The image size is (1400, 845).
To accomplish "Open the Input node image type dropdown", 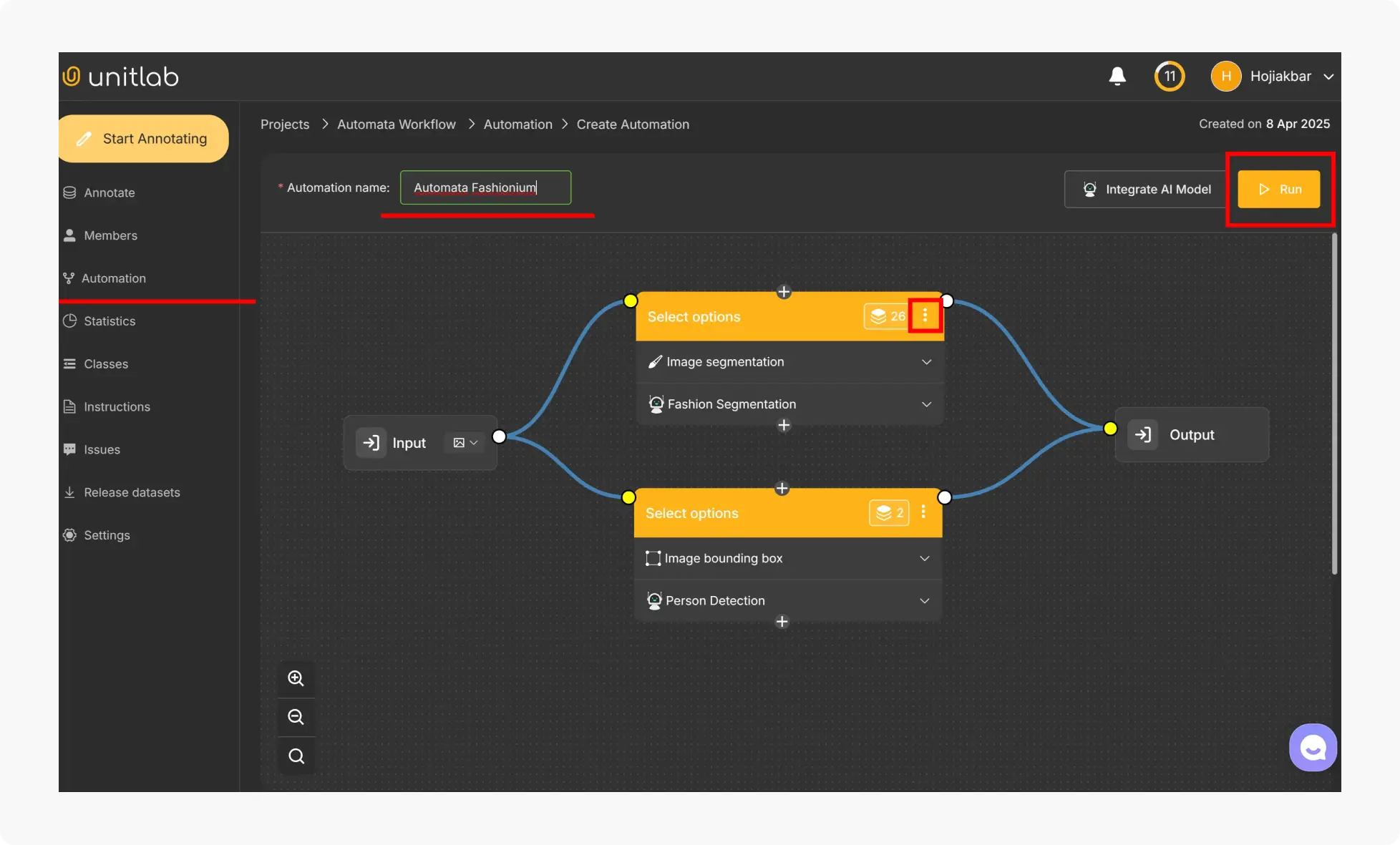I will [x=465, y=443].
